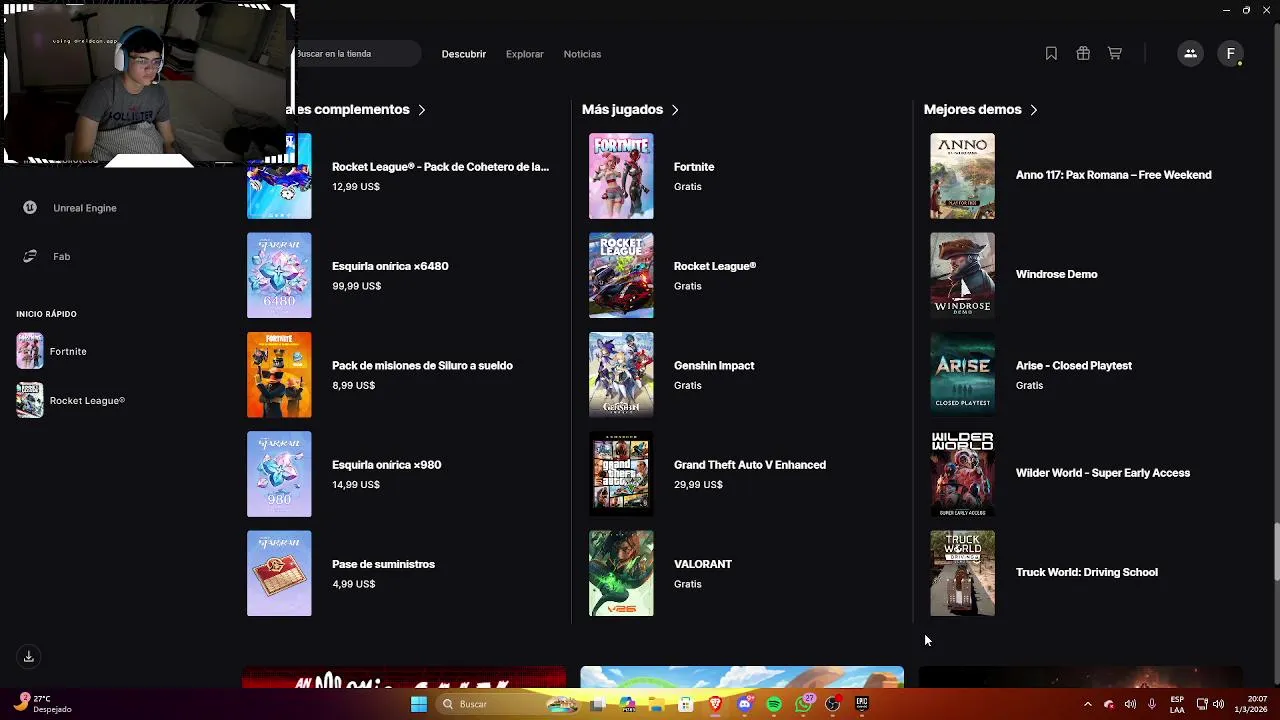1280x720 pixels.
Task: Open the downloads icon in sidebar
Action: coord(29,657)
